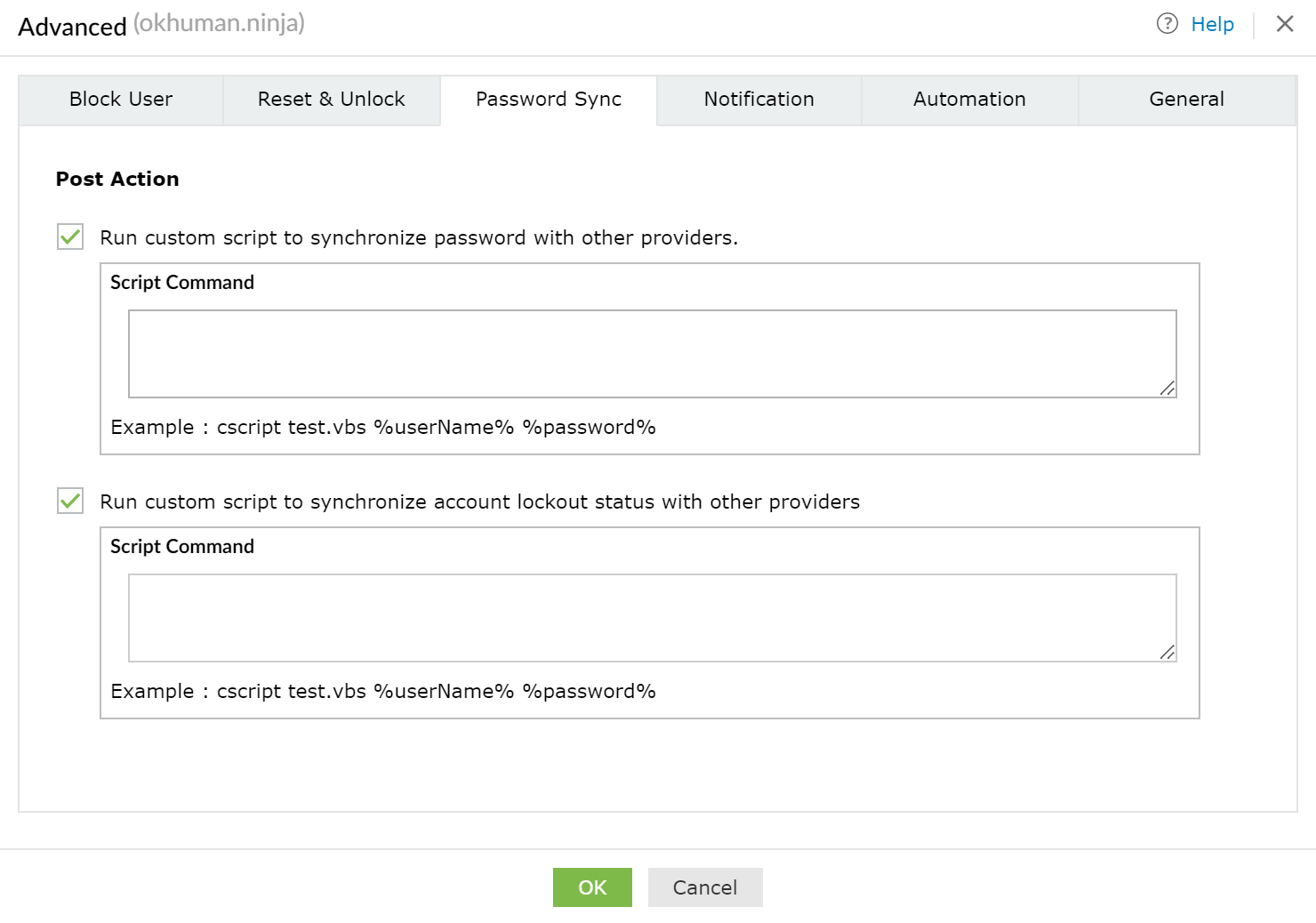Close the Advanced dialog with X
This screenshot has height=923, width=1316.
coord(1285,24)
